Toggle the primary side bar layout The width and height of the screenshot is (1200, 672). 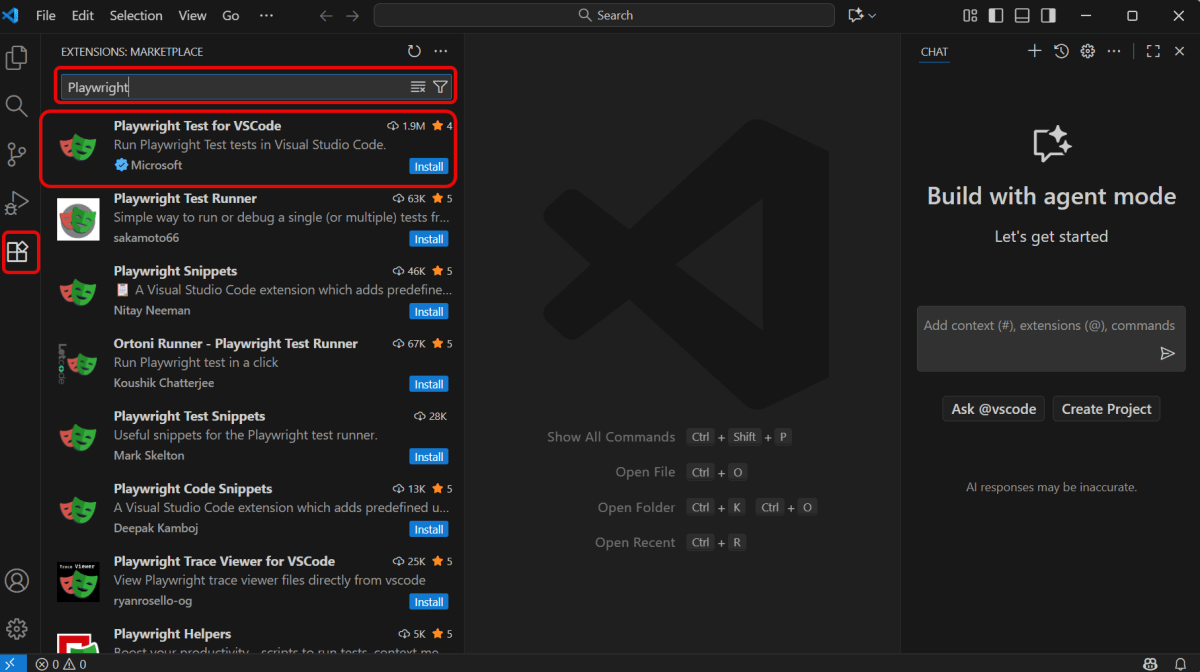coord(996,16)
